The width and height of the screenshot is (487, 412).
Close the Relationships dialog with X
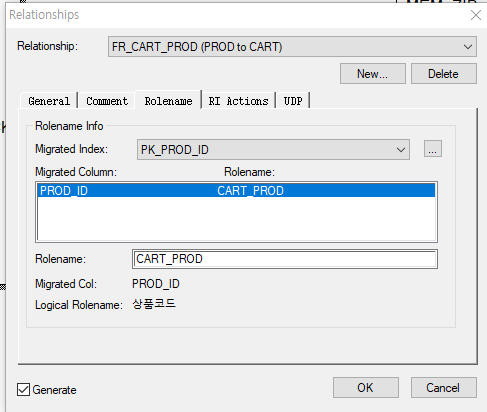(476, 15)
